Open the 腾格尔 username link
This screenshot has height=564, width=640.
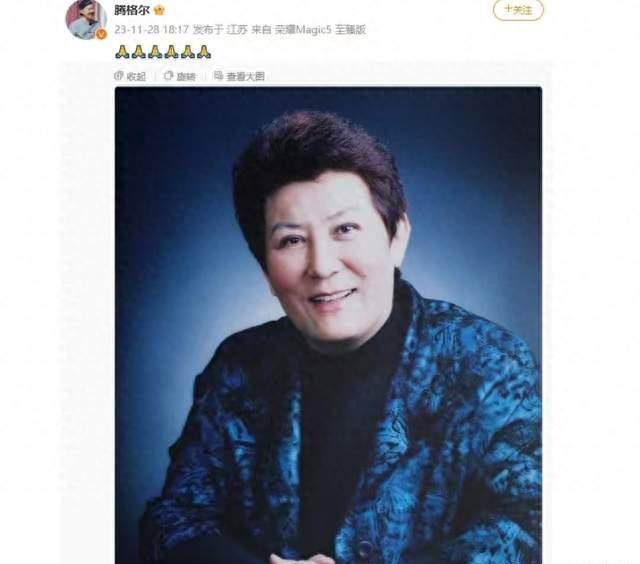click(x=132, y=10)
